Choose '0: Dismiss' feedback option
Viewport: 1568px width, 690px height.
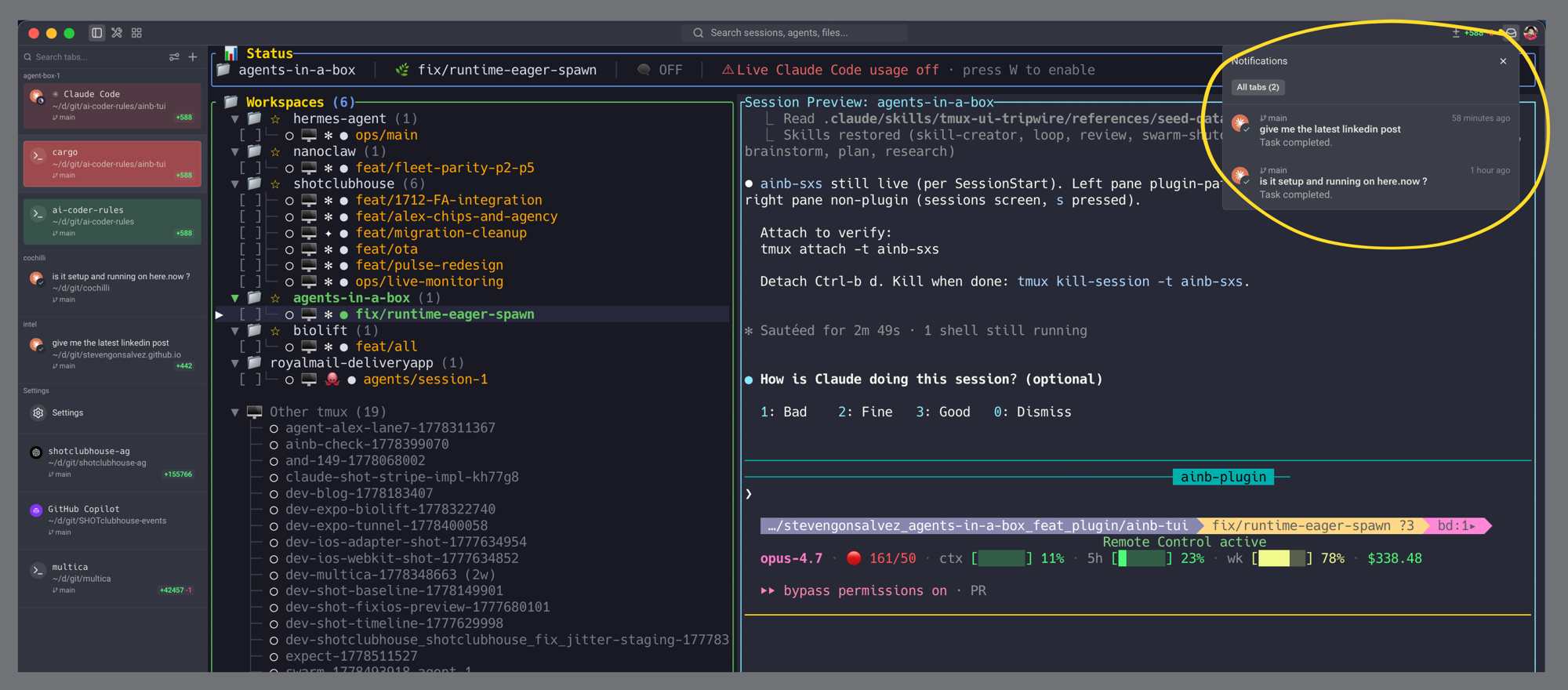coord(1033,412)
